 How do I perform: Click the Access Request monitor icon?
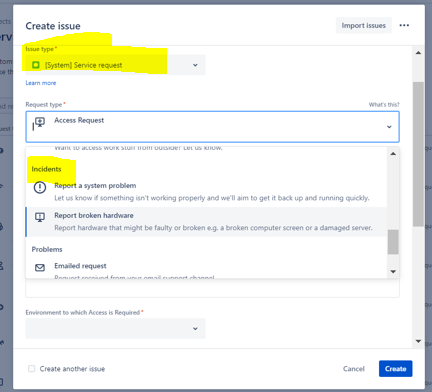(40, 122)
